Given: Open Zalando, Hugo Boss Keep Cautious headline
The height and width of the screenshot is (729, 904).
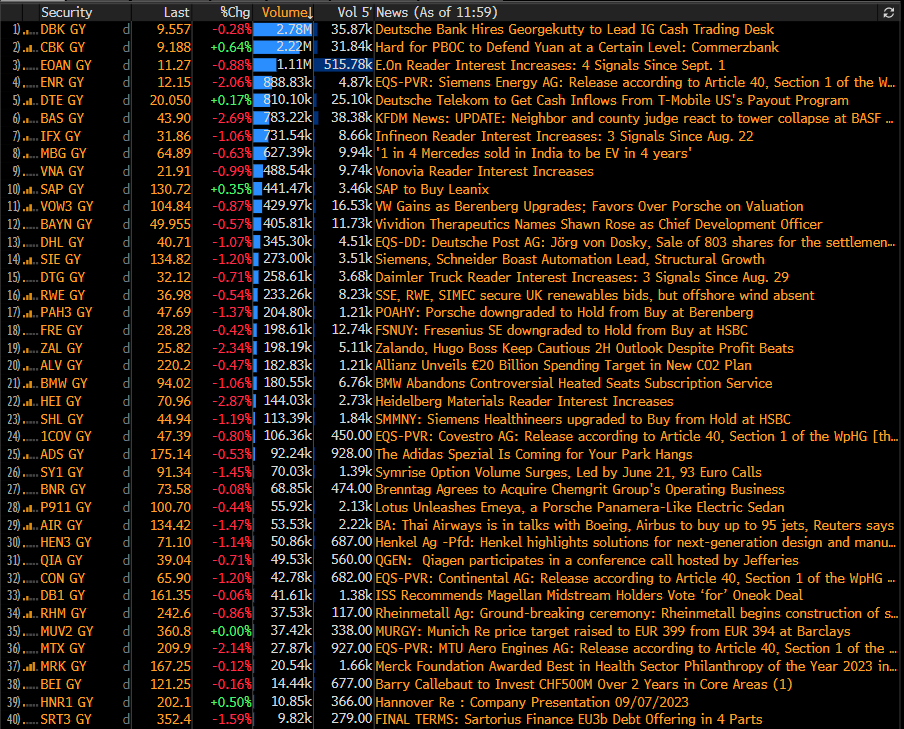Looking at the screenshot, I should [x=585, y=348].
